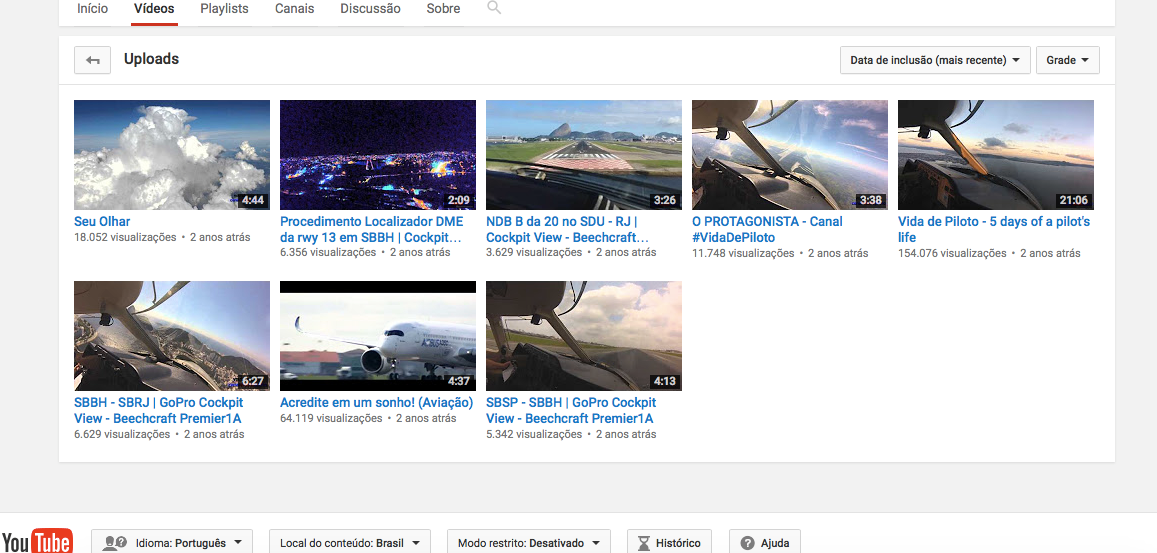Click the 18.052 visualizações text

(125, 237)
